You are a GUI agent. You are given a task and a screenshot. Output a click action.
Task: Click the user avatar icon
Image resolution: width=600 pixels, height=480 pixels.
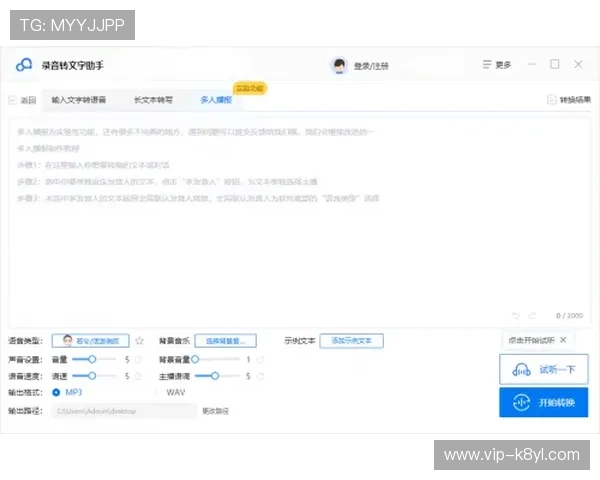(339, 65)
